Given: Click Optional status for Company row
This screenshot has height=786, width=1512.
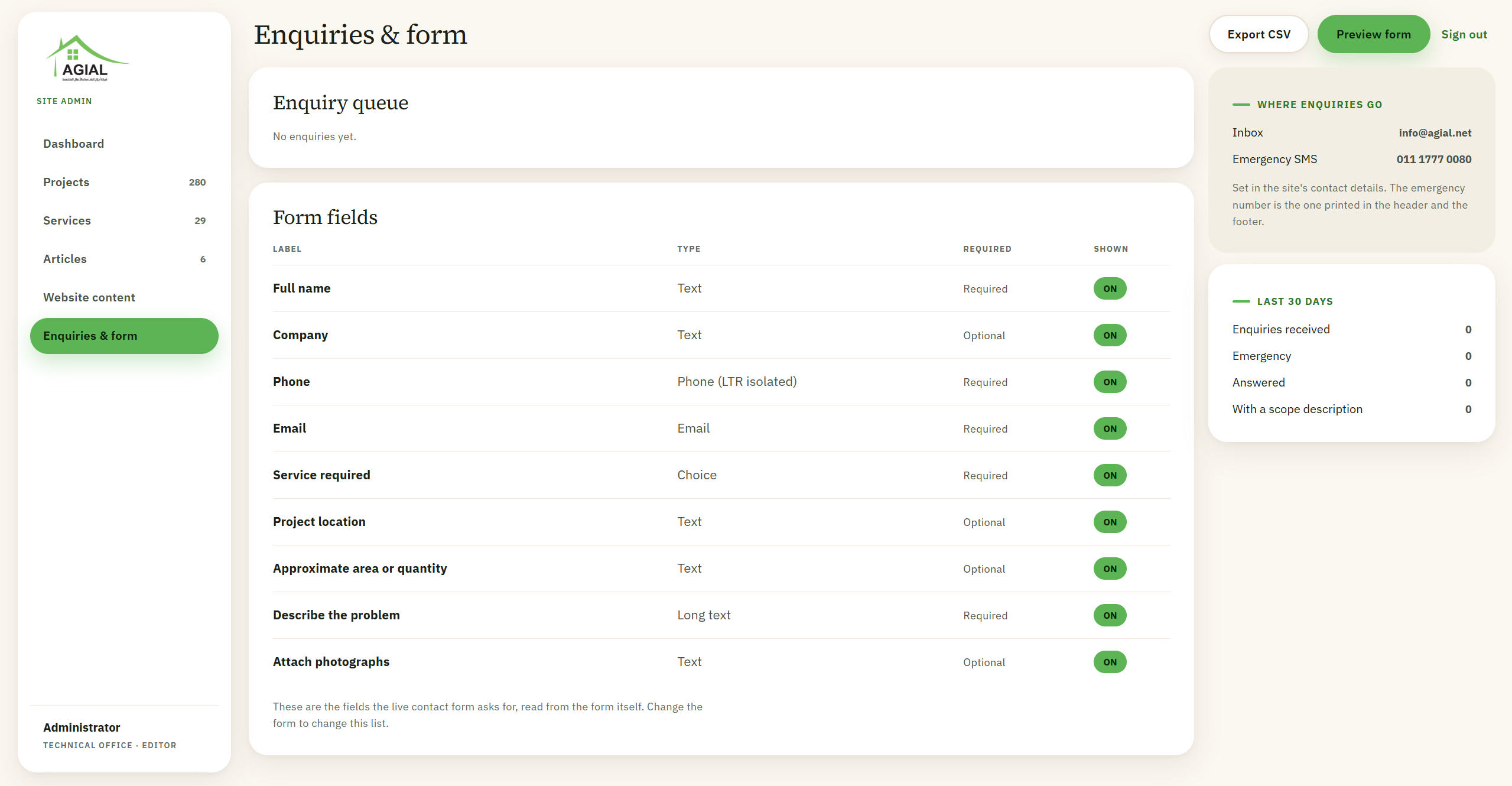Looking at the screenshot, I should point(984,336).
